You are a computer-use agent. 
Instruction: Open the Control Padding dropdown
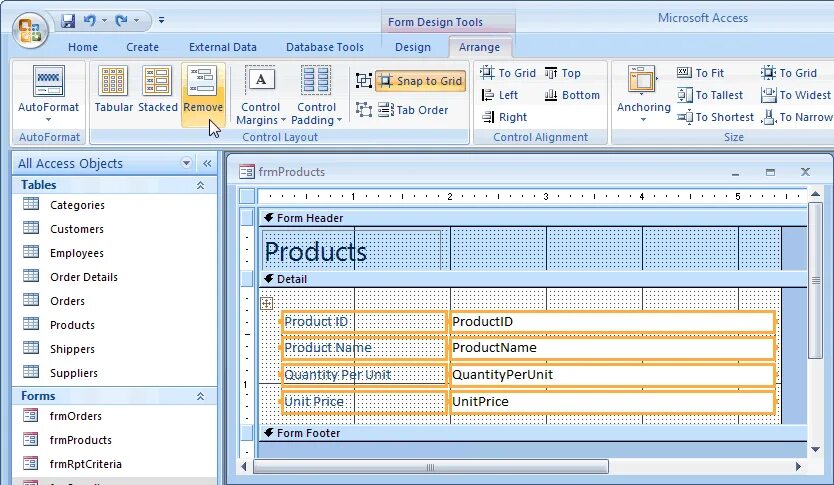click(x=316, y=95)
